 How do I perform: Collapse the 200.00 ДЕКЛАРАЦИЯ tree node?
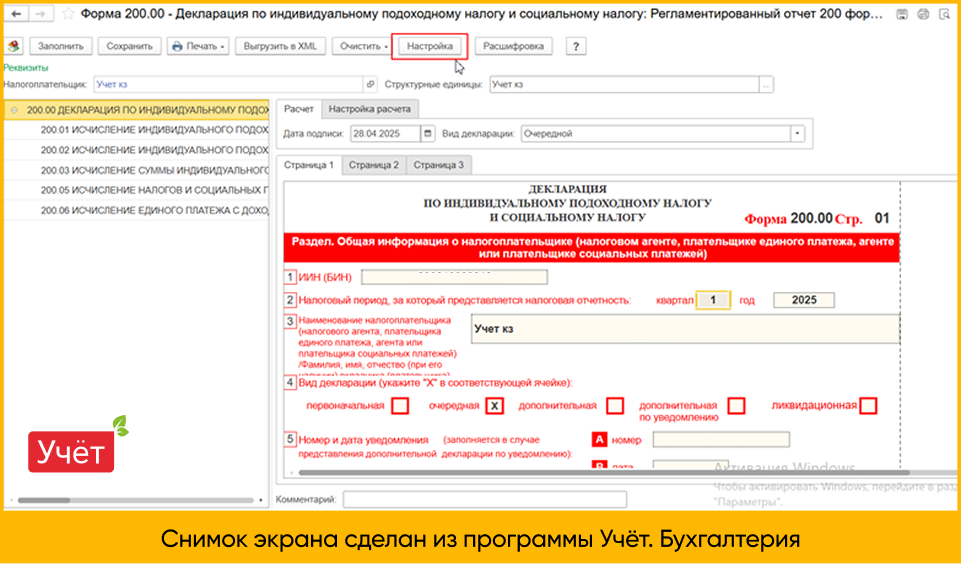coord(14,110)
